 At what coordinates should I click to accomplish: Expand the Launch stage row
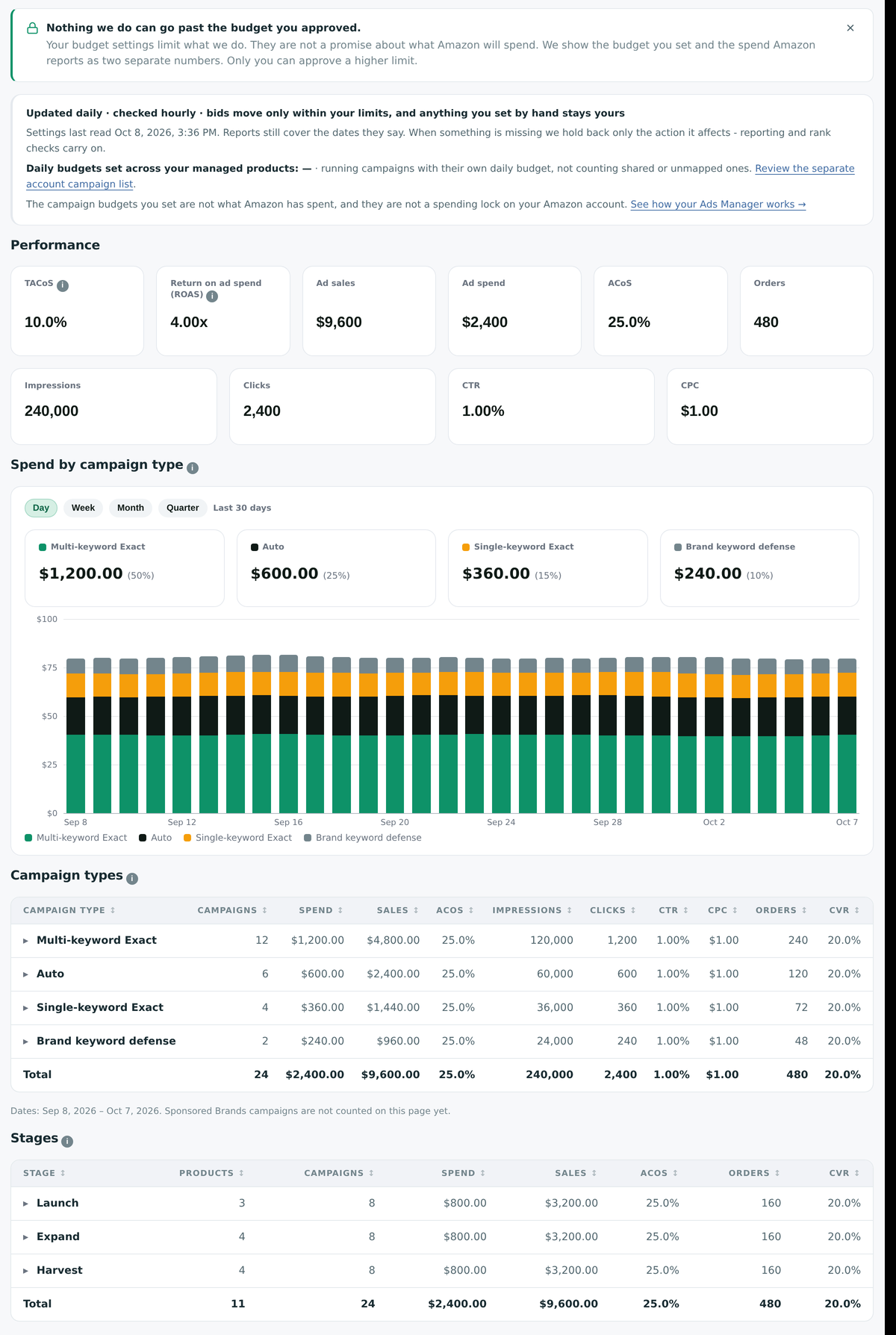(x=25, y=1204)
